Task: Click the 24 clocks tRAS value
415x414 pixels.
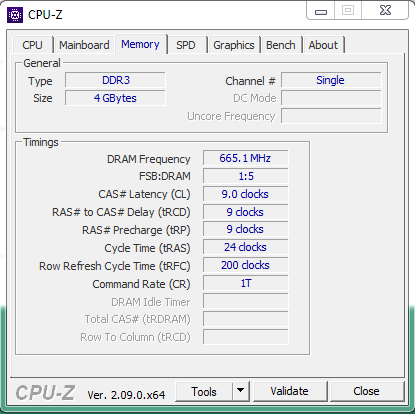Action: [245, 247]
